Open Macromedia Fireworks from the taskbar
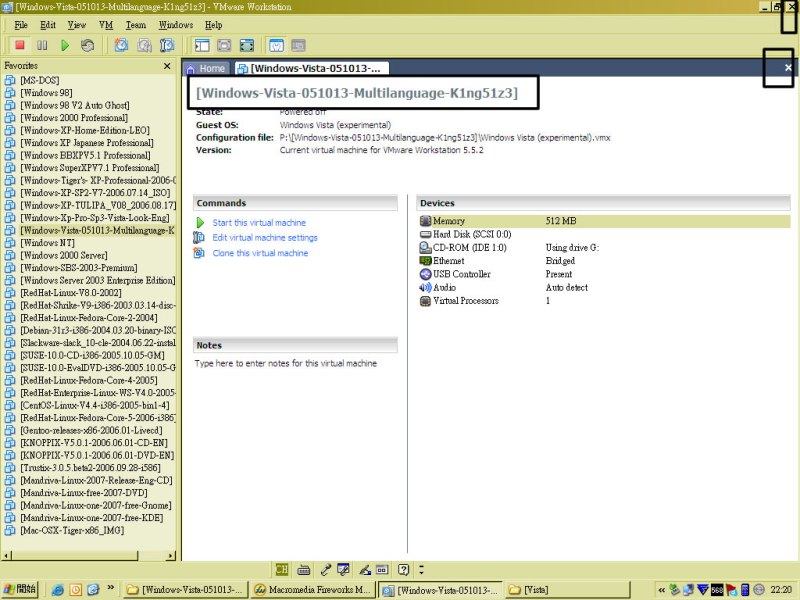The height and width of the screenshot is (600, 800). coord(312,589)
